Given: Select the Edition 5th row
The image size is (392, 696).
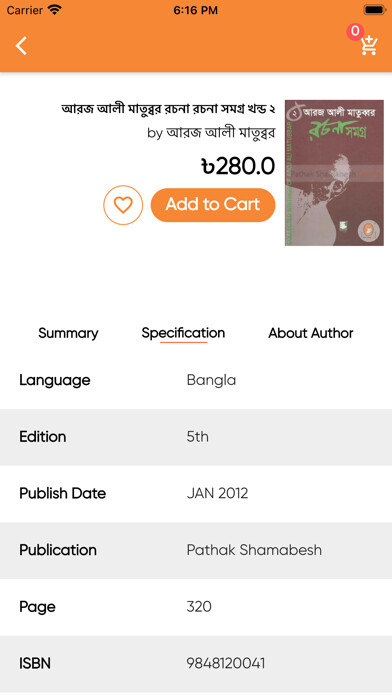Looking at the screenshot, I should point(196,437).
